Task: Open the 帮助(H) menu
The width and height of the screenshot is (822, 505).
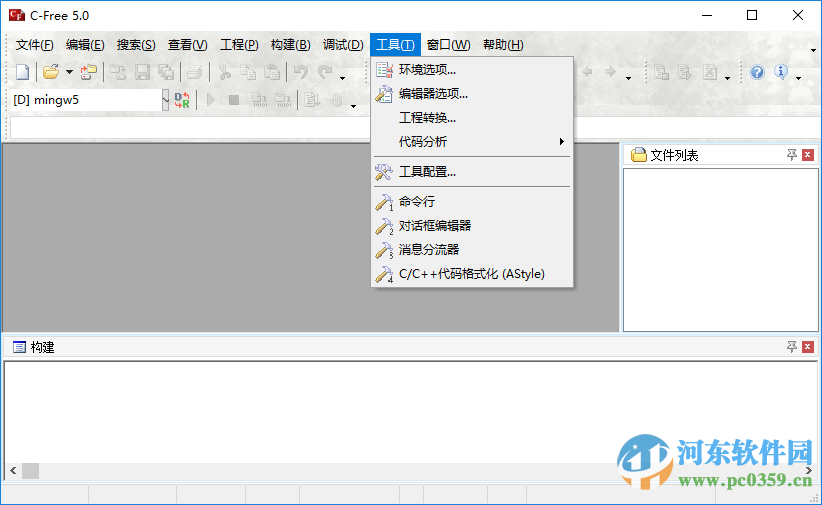Action: (x=503, y=45)
